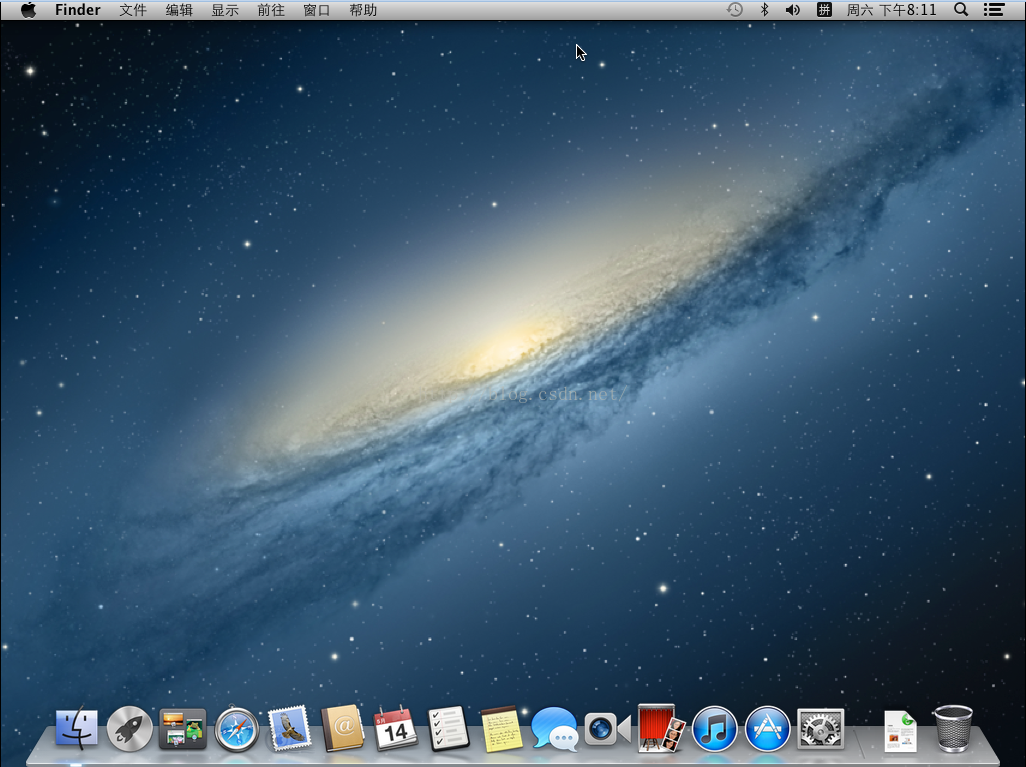Open the Trash in Dock

pos(953,729)
